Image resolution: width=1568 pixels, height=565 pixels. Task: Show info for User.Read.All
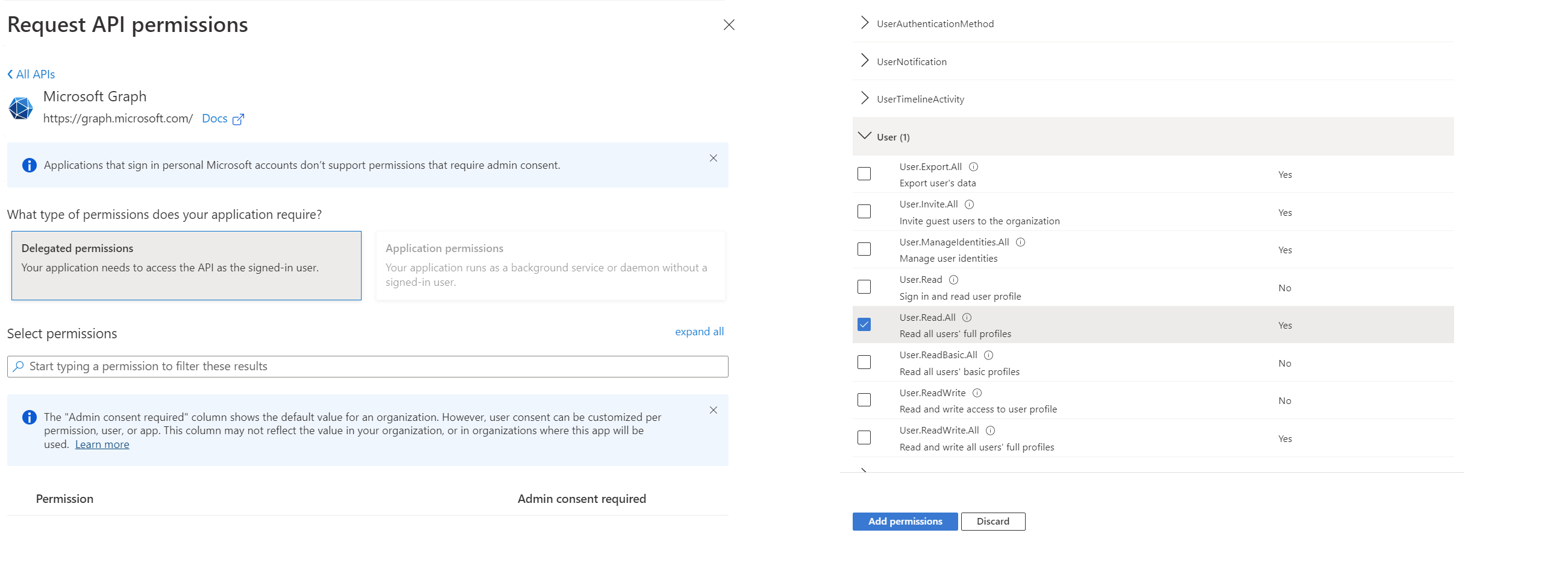click(967, 318)
